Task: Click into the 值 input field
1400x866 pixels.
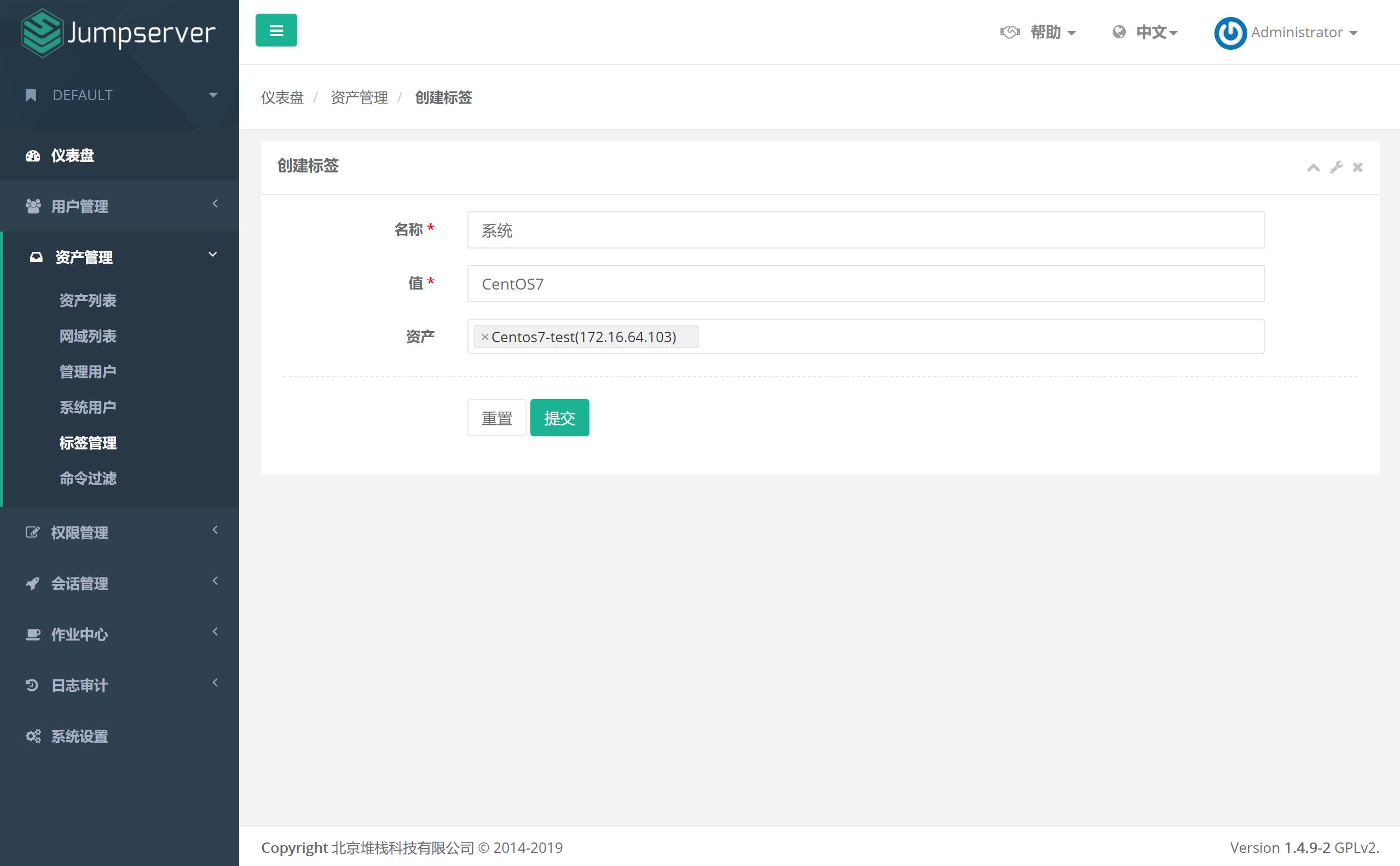Action: (866, 284)
